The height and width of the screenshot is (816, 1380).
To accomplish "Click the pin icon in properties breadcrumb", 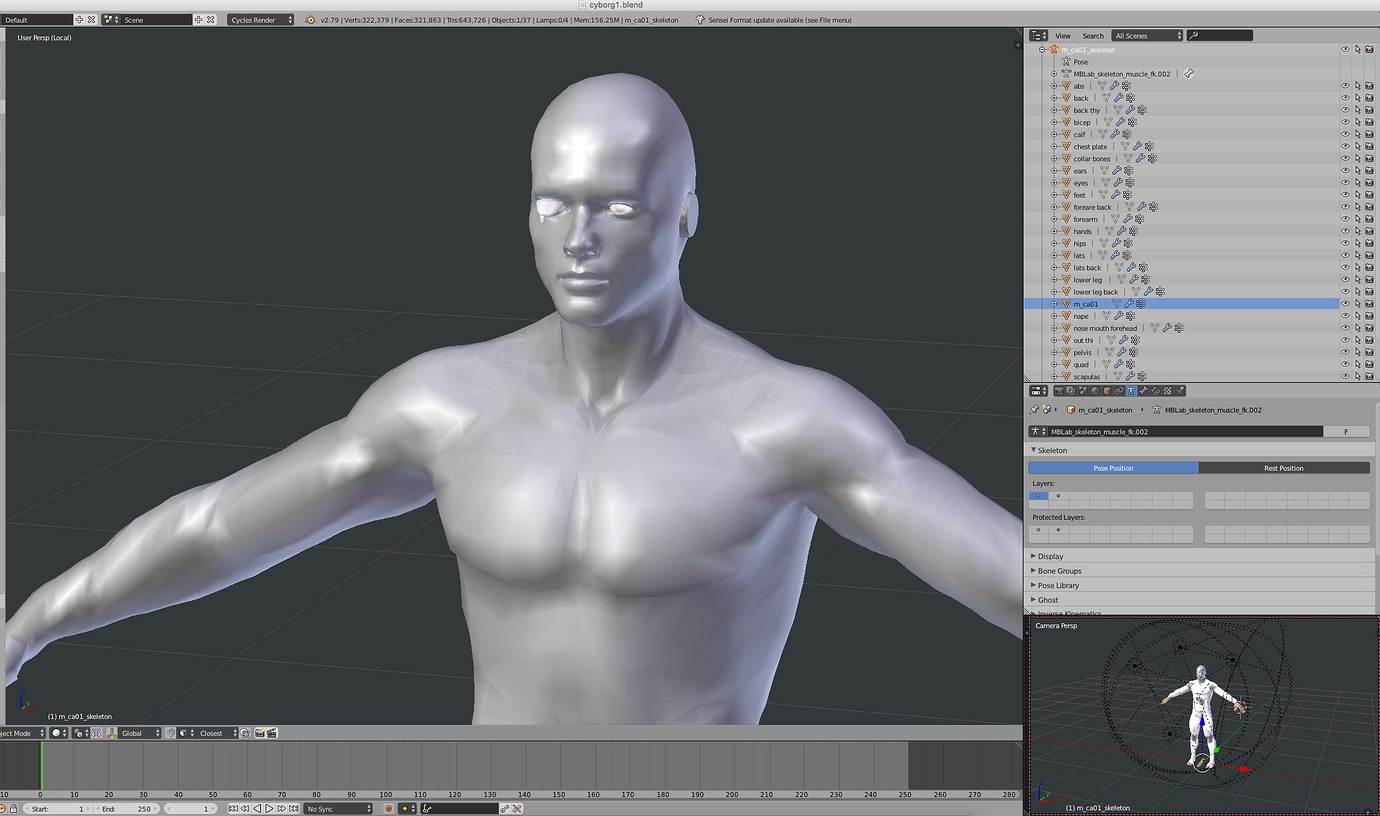I will click(x=1035, y=409).
